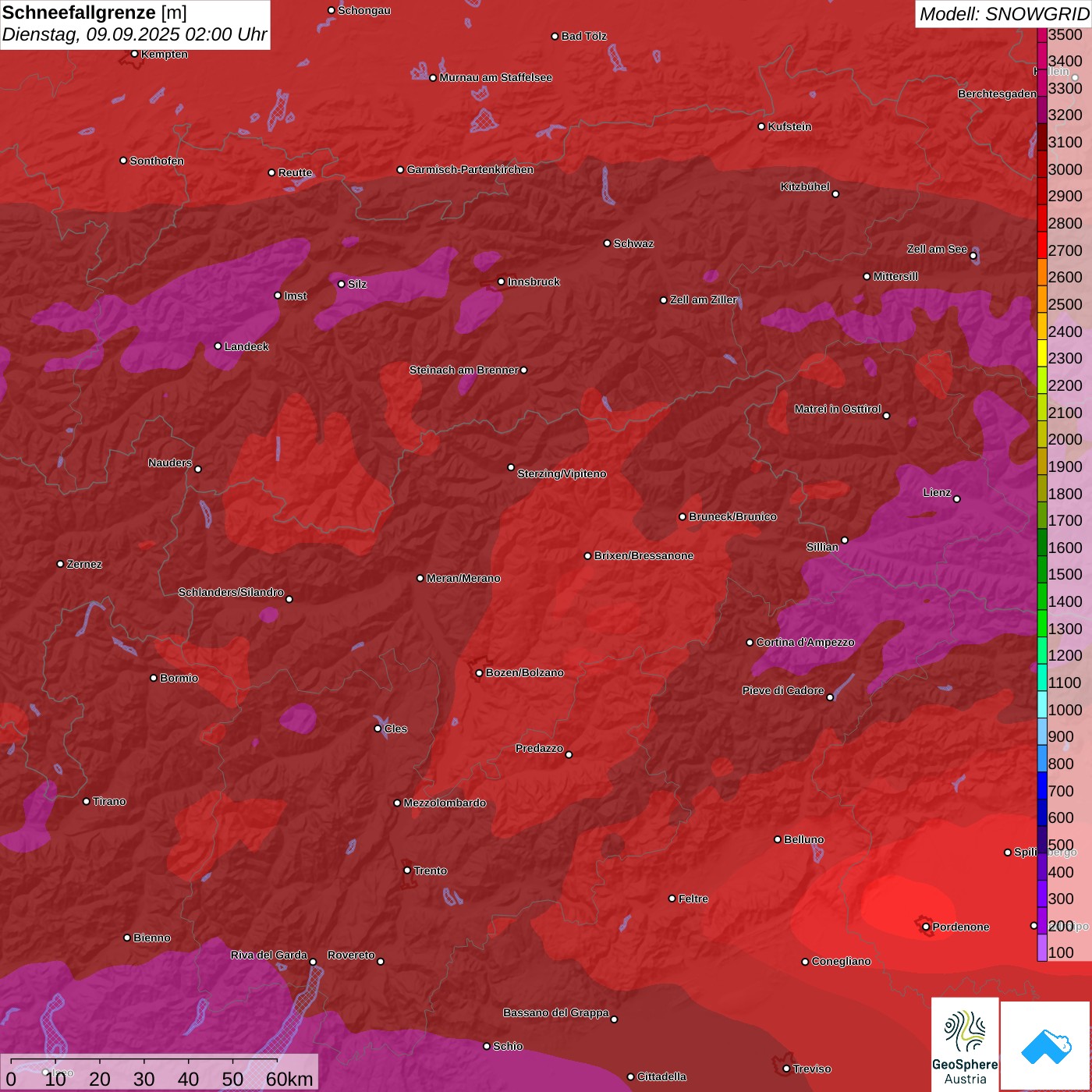Select the Bad Tölz label
The height and width of the screenshot is (1092, 1092).
583,36
